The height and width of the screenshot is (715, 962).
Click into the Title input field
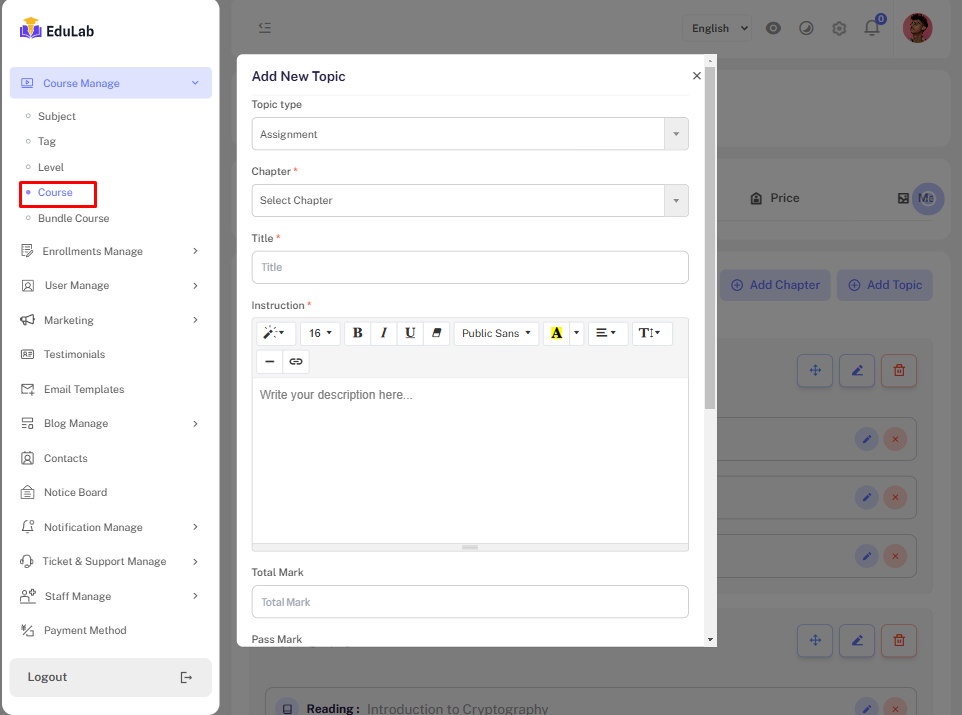coord(469,267)
